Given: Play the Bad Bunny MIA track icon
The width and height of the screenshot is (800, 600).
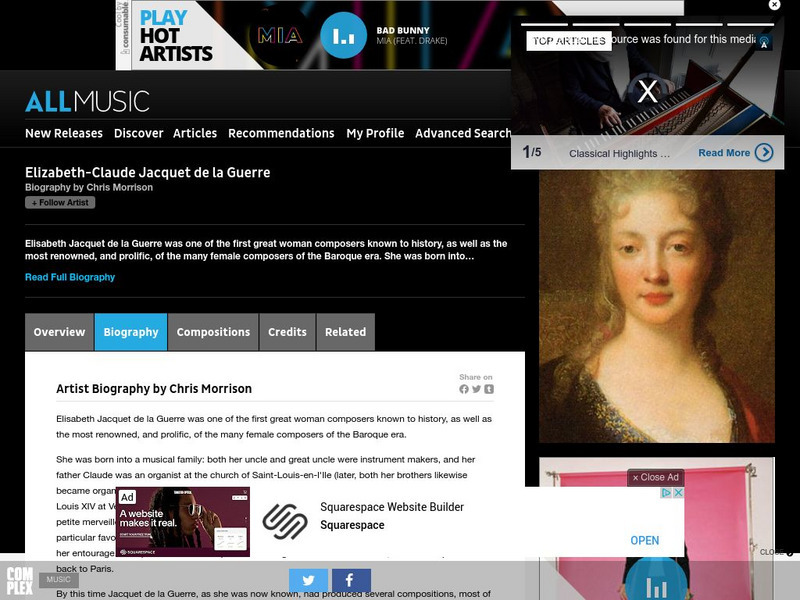Looking at the screenshot, I should [343, 35].
